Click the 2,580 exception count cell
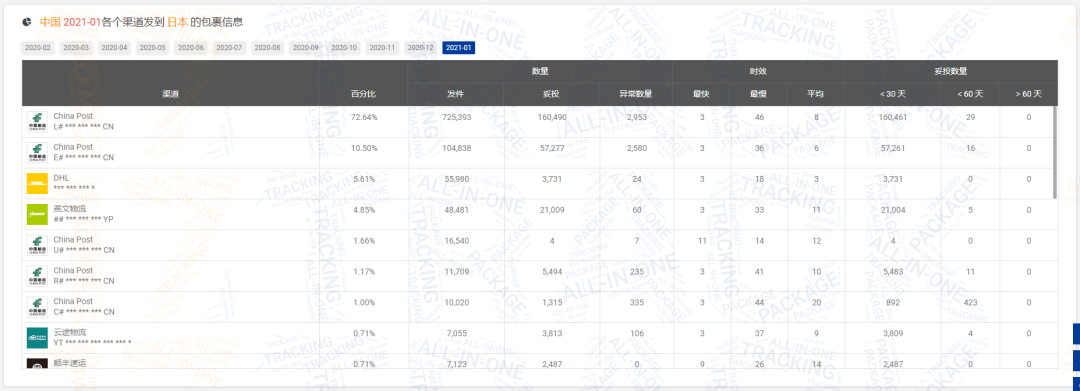1080x391 pixels. coord(635,148)
